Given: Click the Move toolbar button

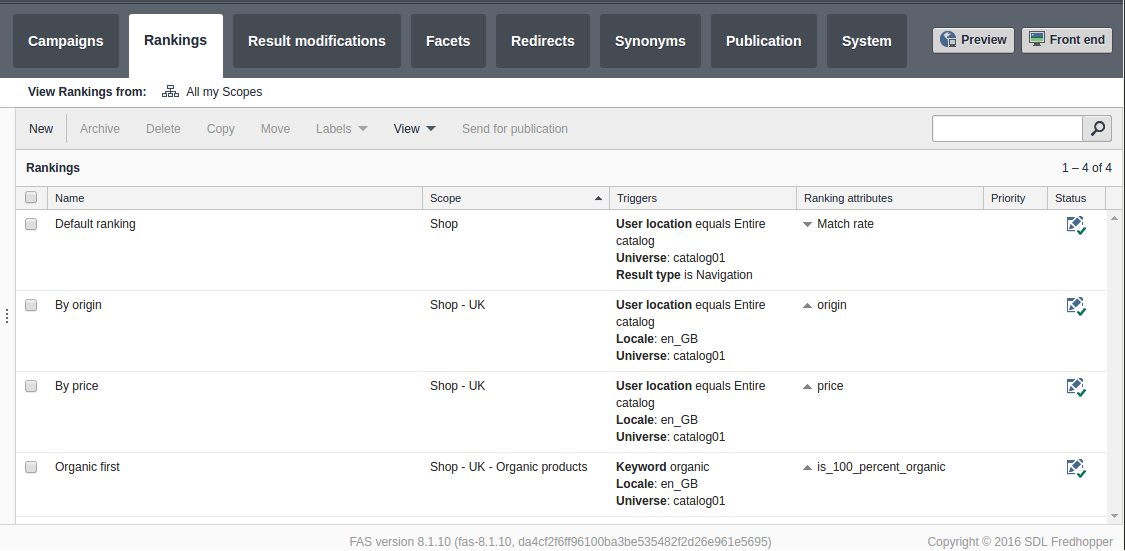Looking at the screenshot, I should click(x=276, y=129).
